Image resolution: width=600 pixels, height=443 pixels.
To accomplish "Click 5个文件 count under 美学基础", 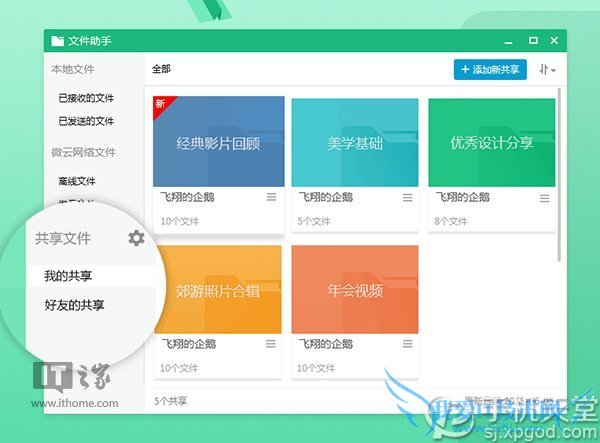I will [314, 221].
